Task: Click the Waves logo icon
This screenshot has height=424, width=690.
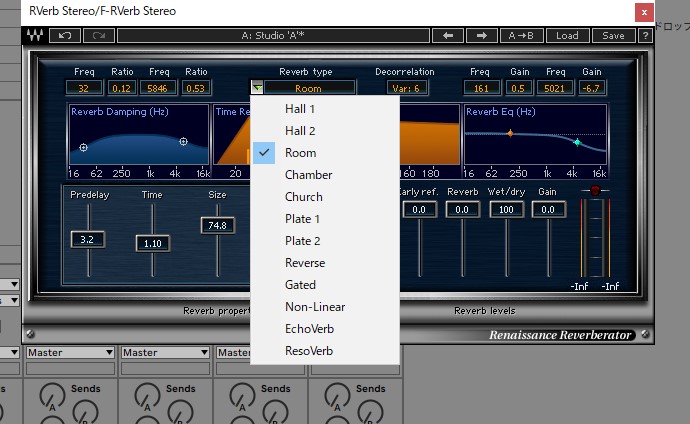Action: (x=35, y=36)
